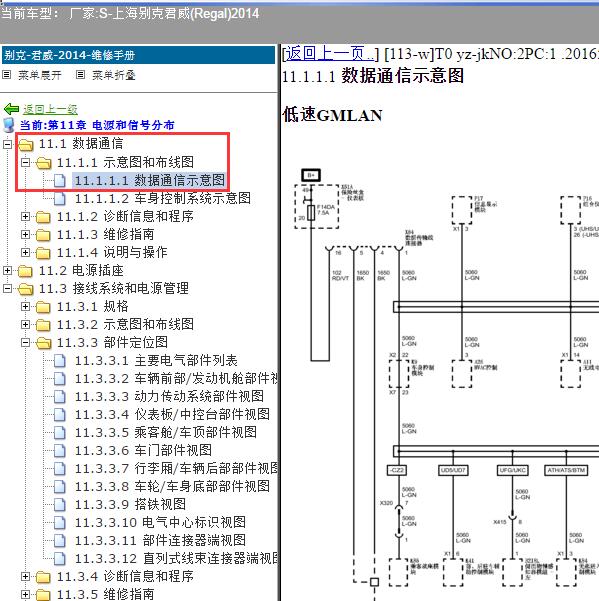The image size is (599, 601).
Task: Click the 低速GMLAN heading
Action: click(x=332, y=115)
